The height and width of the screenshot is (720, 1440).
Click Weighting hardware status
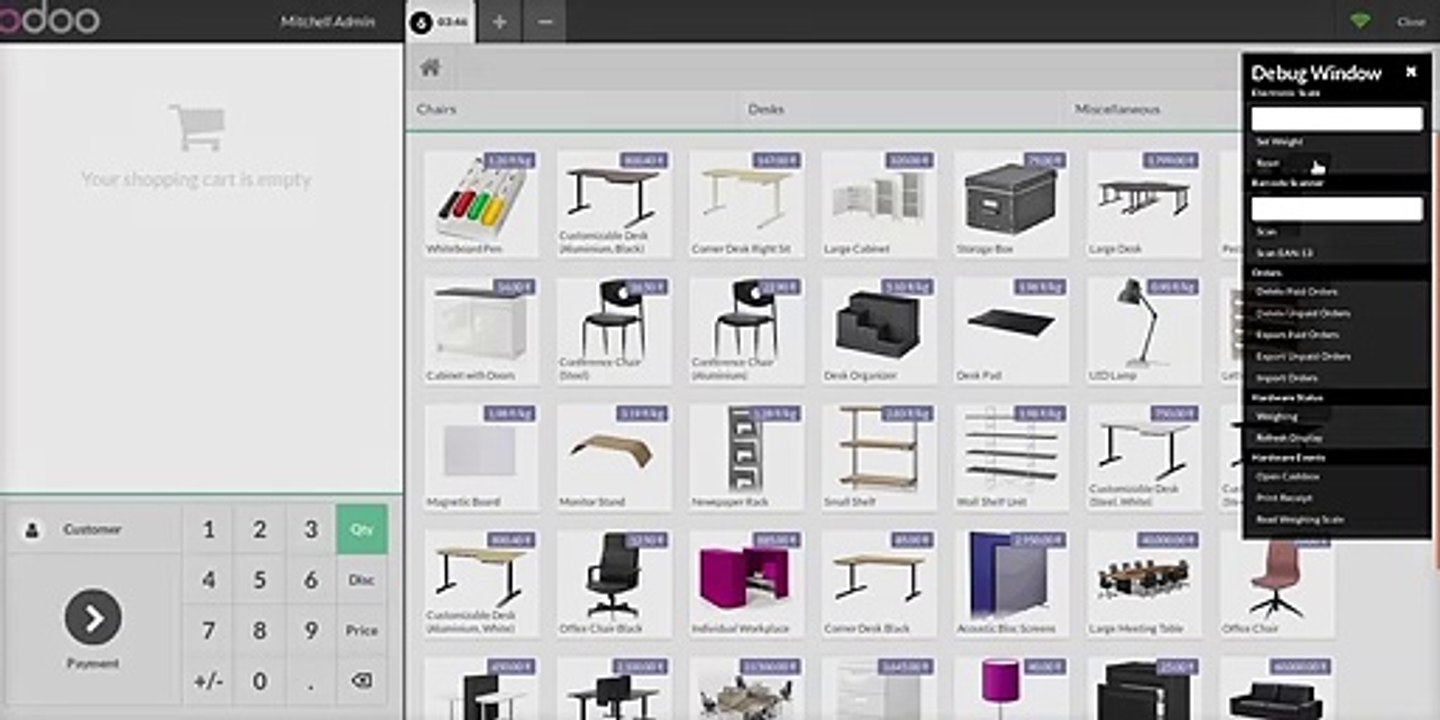click(1277, 417)
